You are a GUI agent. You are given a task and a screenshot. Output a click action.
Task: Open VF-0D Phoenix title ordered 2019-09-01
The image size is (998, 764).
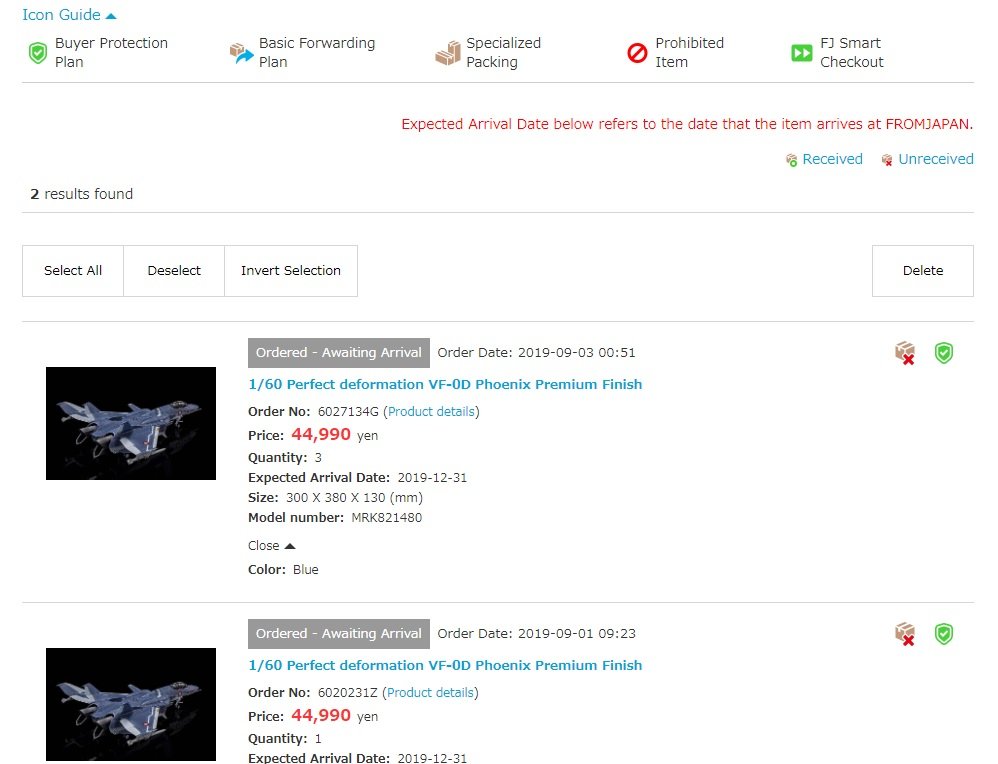click(445, 665)
